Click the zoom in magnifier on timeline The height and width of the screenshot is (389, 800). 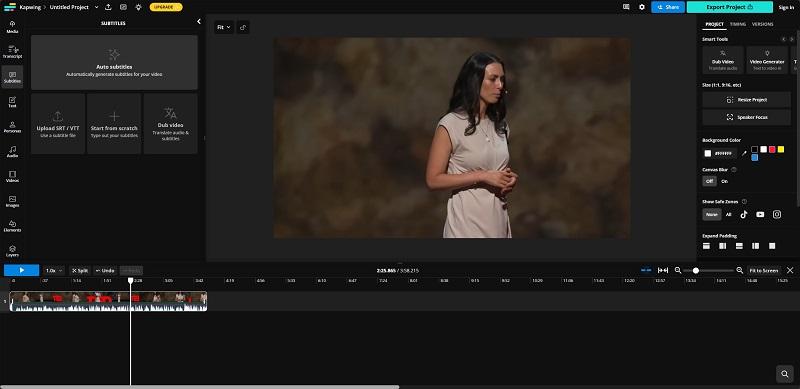pyautogui.click(x=740, y=271)
